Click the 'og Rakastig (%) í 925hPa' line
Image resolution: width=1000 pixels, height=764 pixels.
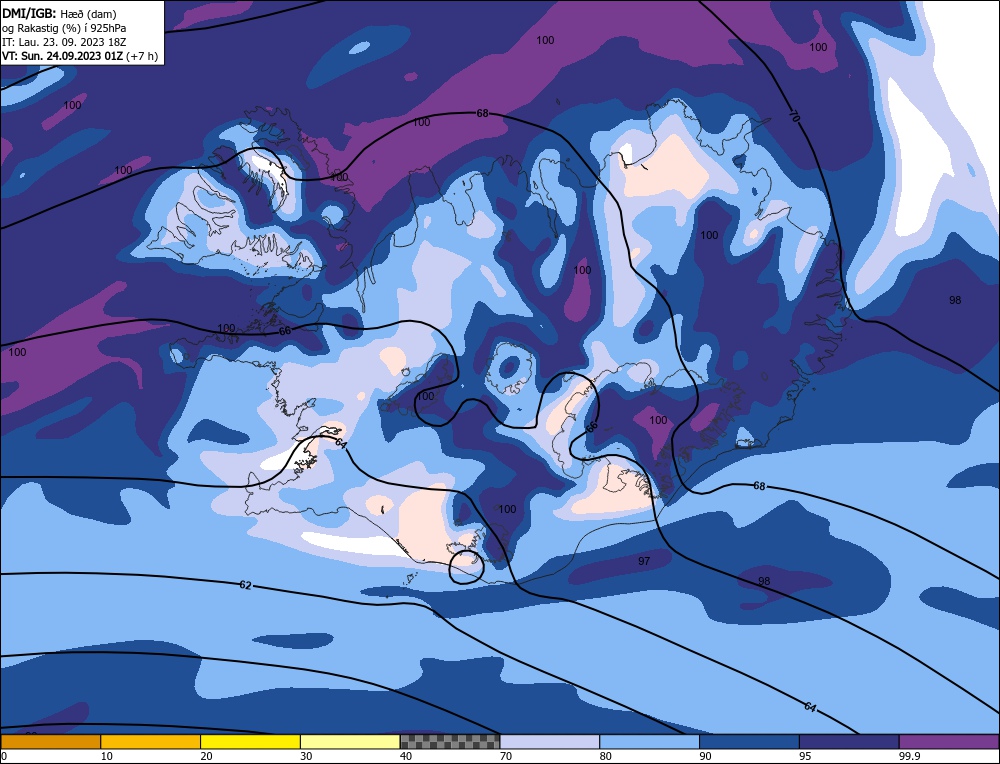pyautogui.click(x=64, y=28)
